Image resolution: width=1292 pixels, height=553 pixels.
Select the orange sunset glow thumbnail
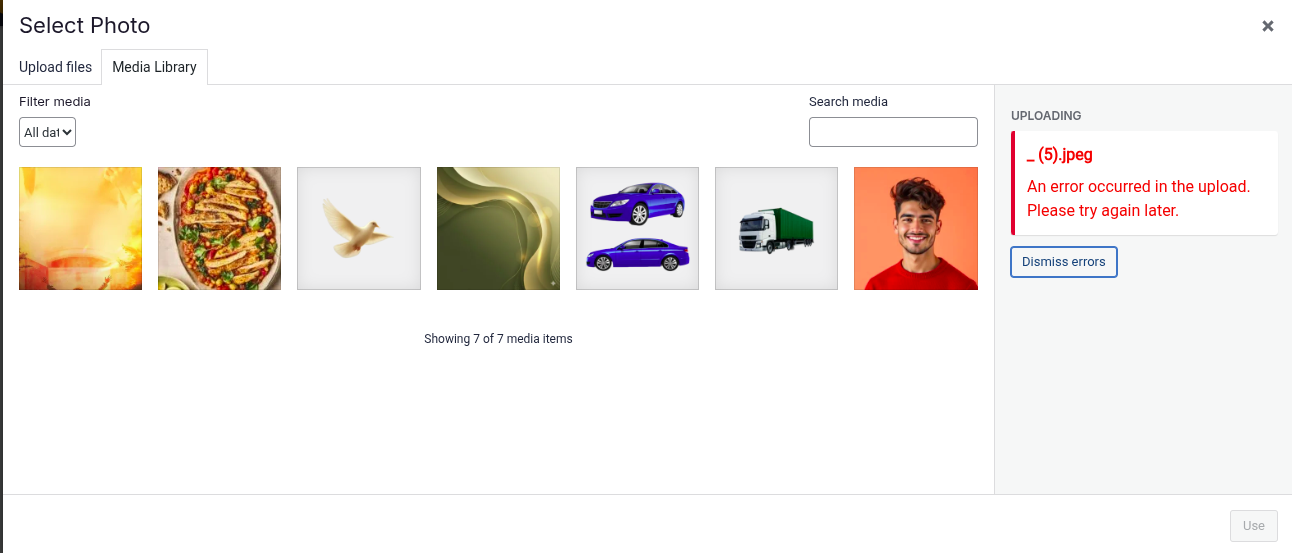[80, 228]
